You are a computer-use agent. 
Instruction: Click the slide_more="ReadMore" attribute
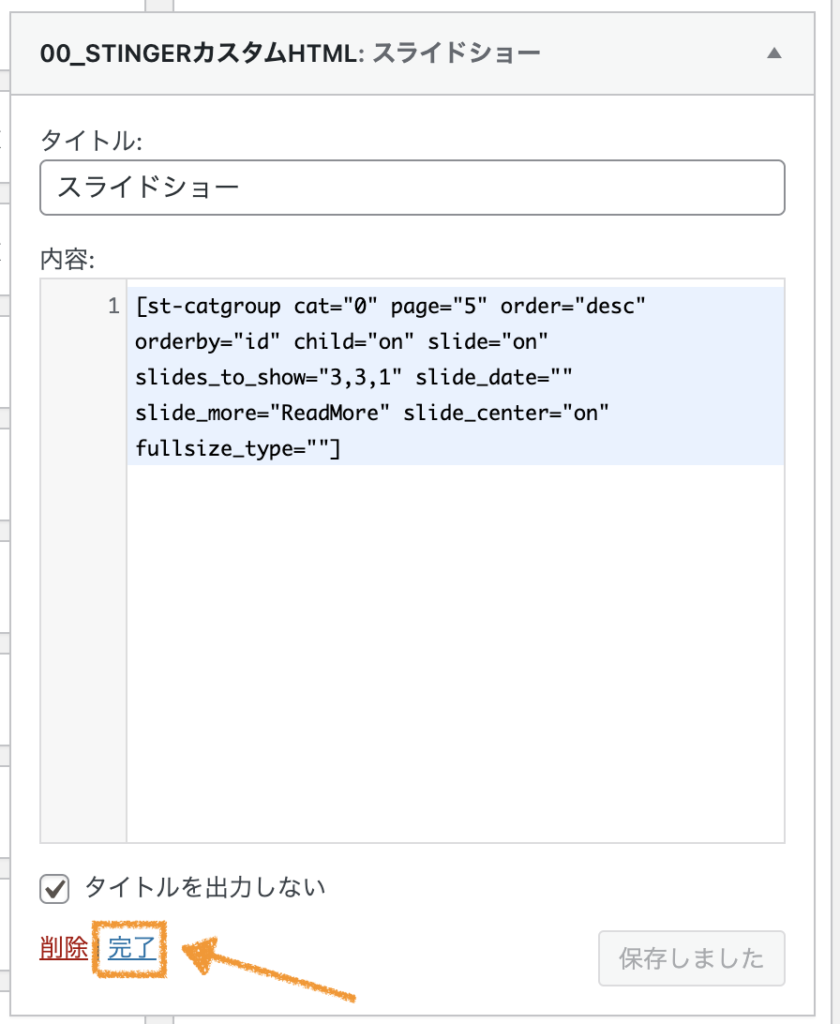click(262, 413)
